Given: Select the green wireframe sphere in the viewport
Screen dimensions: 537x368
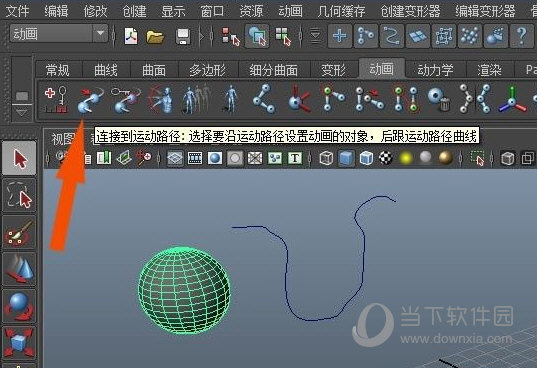Looking at the screenshot, I should tap(184, 290).
